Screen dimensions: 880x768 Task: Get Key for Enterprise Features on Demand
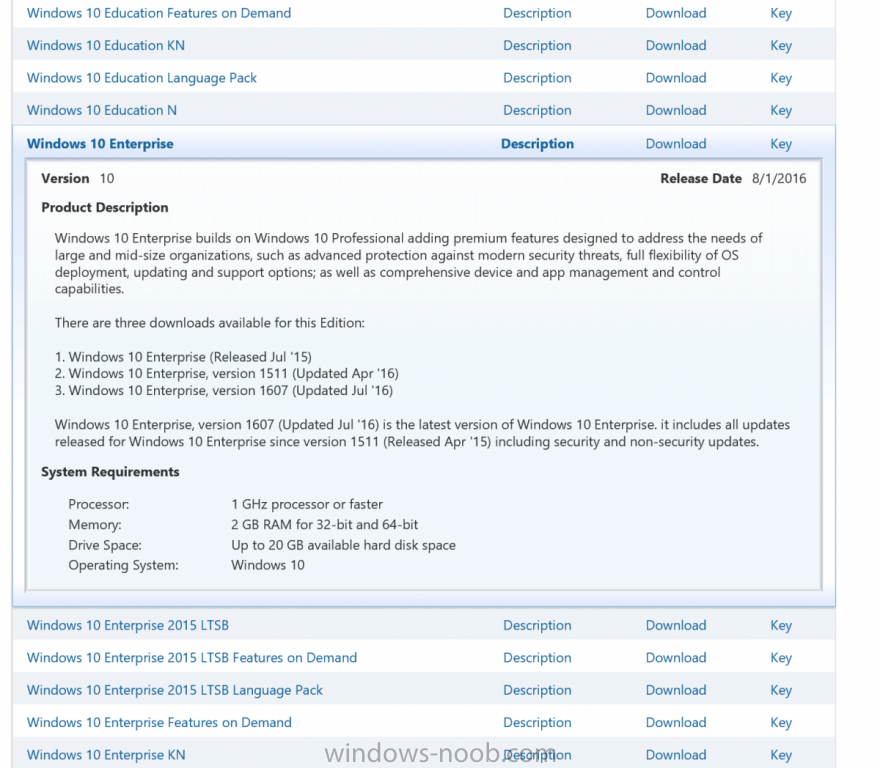(781, 723)
